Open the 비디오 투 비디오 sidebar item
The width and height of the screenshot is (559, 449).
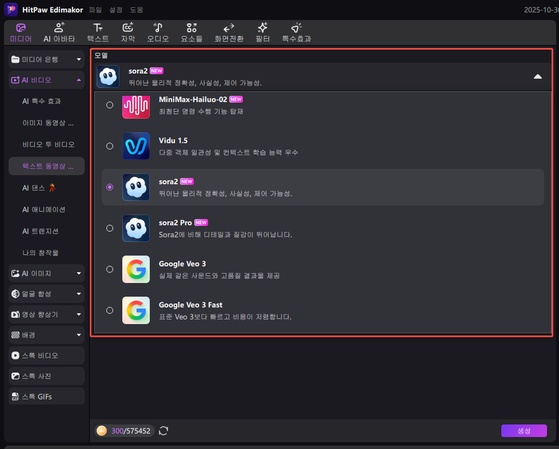click(48, 144)
